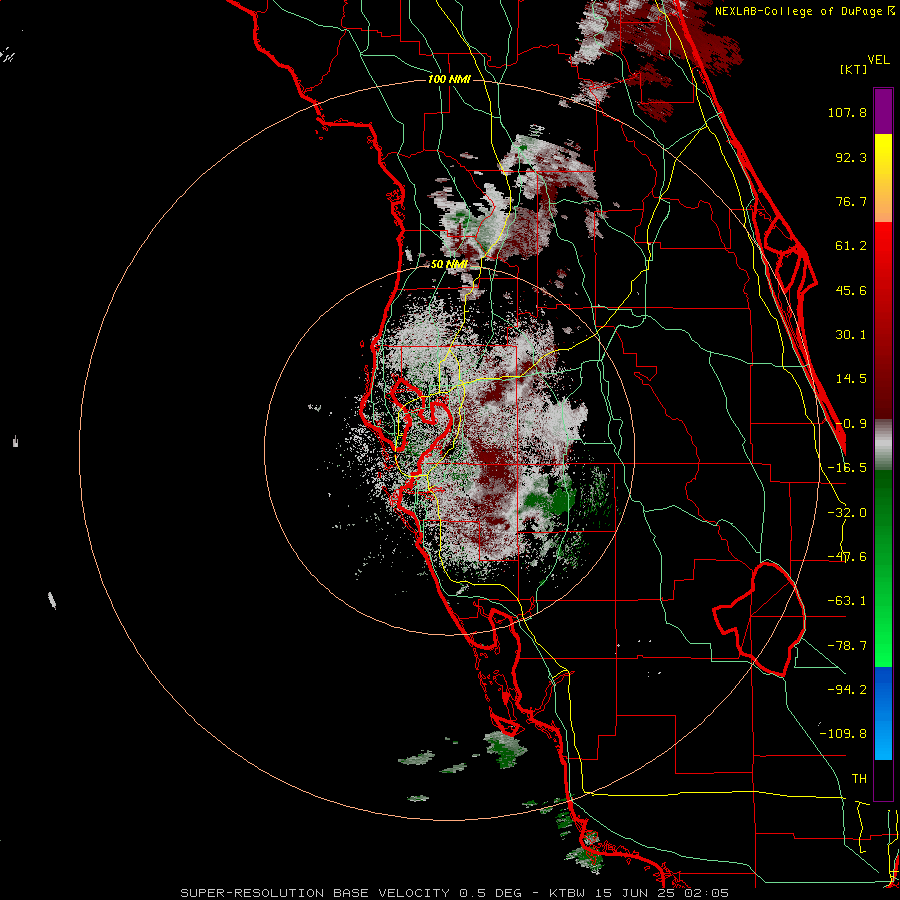Click the VEL legend heading
The image size is (900, 900).
click(x=878, y=60)
